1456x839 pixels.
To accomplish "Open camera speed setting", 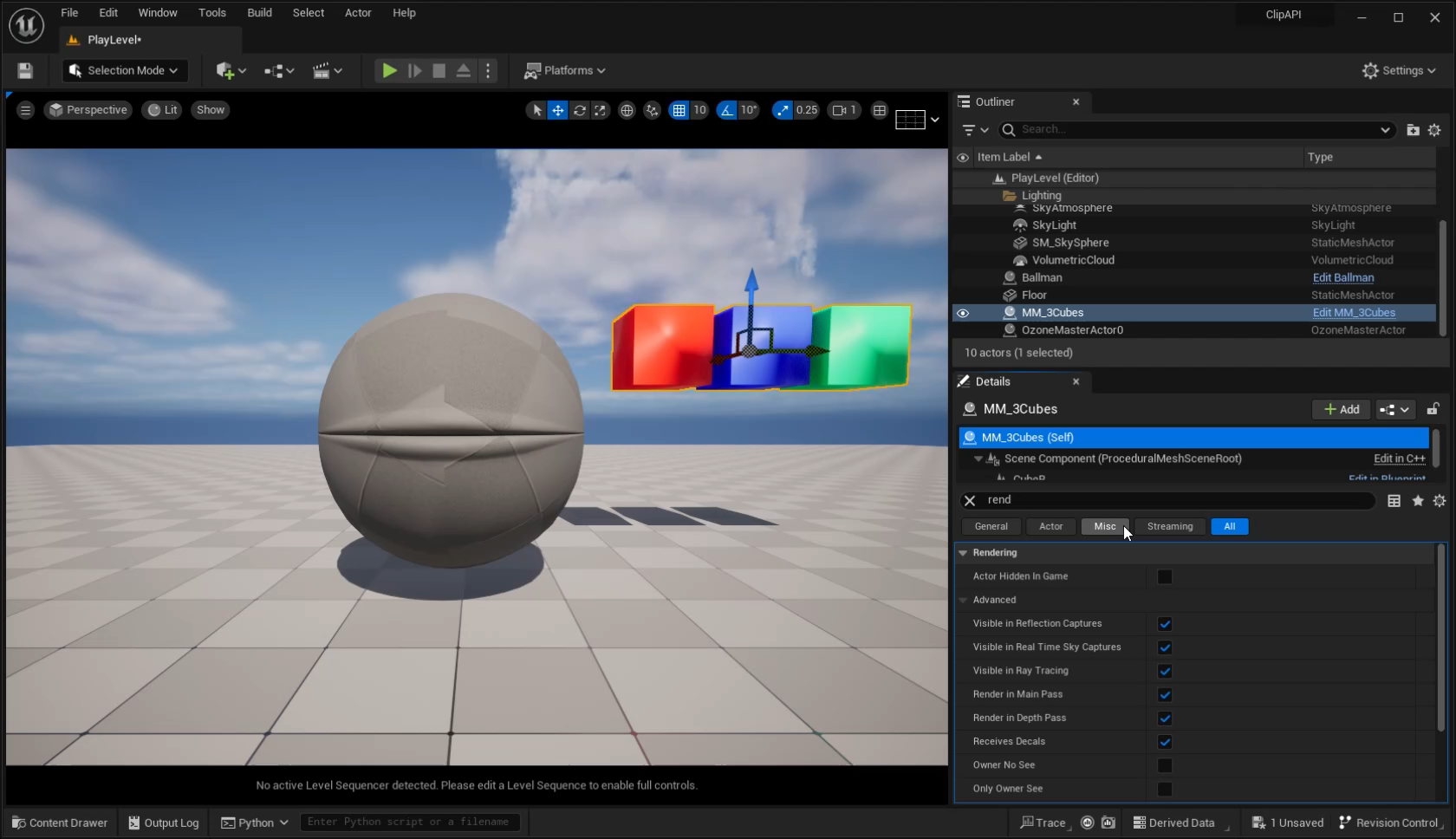I will [844, 110].
